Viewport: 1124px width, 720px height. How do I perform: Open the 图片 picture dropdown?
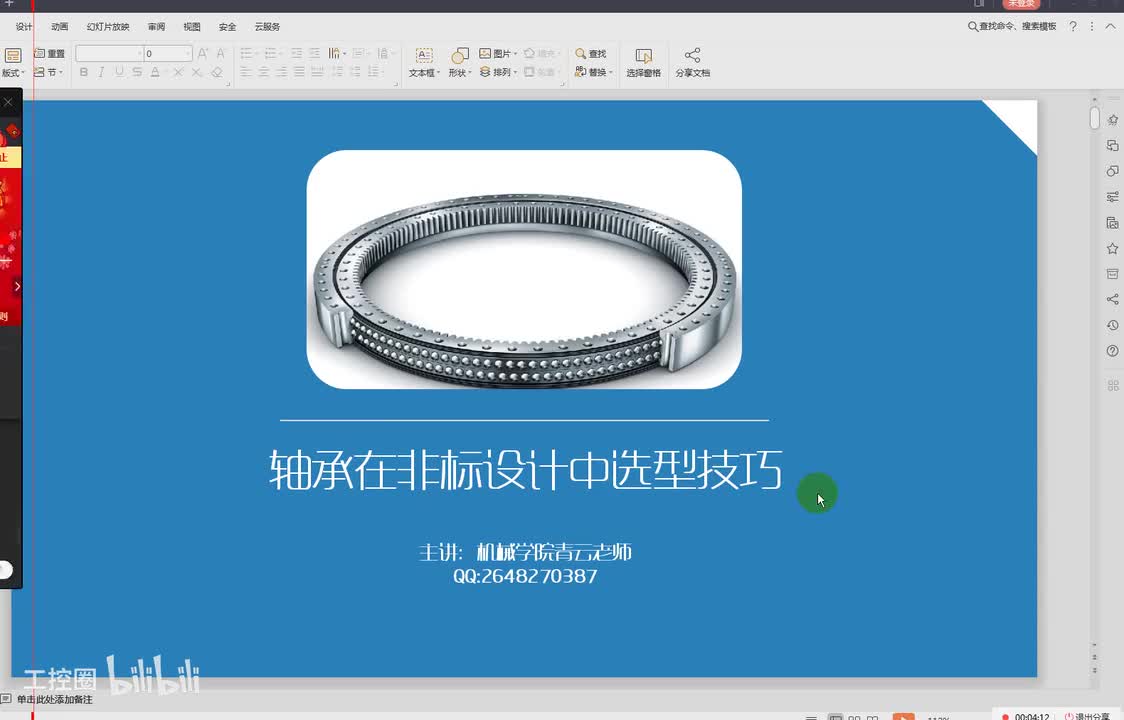498,54
